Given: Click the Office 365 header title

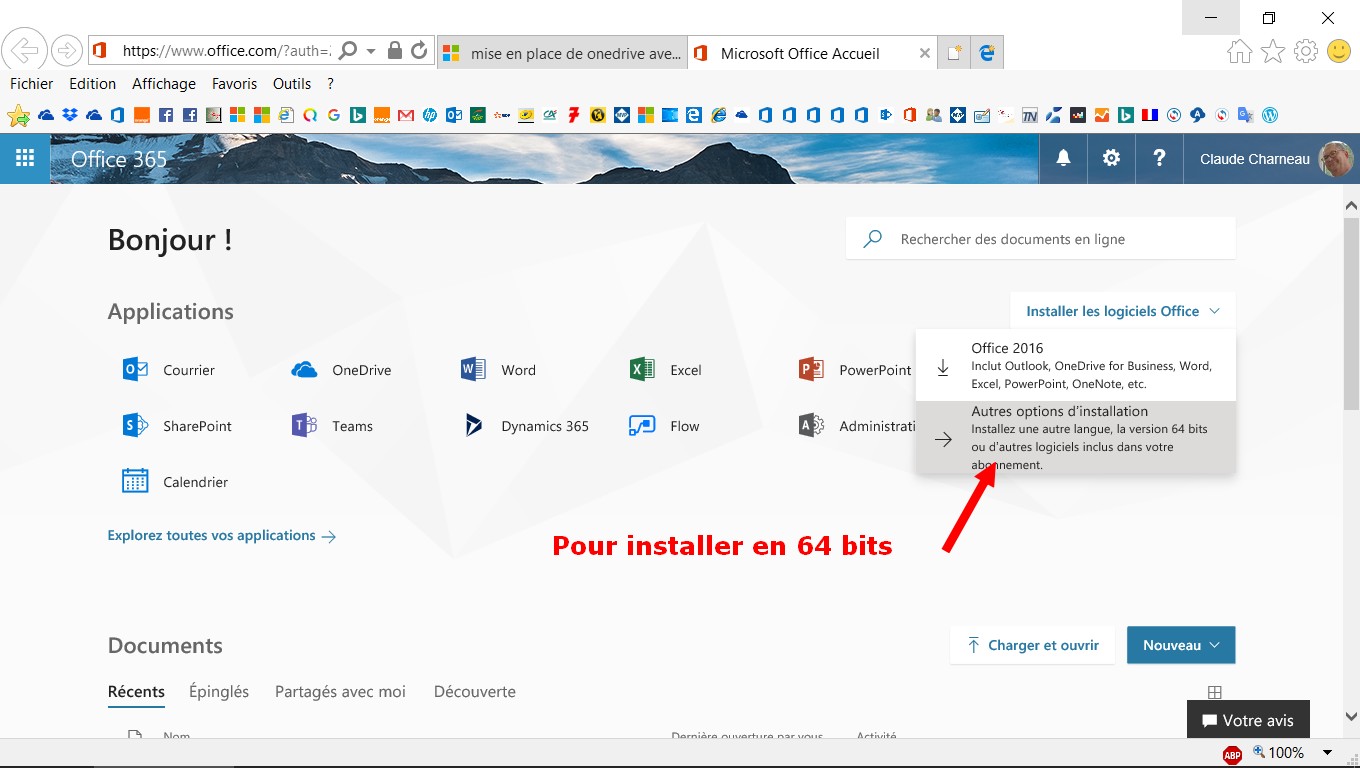Looking at the screenshot, I should pos(119,159).
